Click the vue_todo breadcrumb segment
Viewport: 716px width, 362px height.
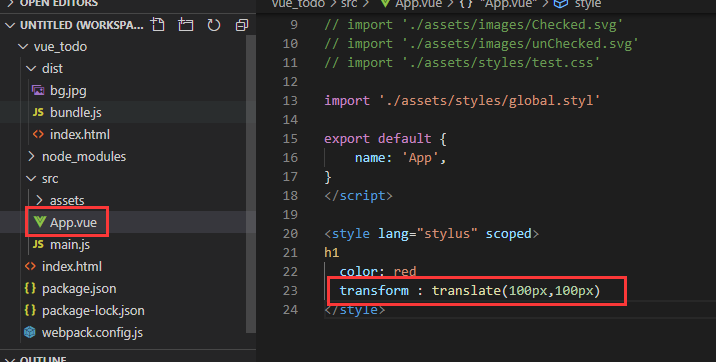(x=298, y=4)
